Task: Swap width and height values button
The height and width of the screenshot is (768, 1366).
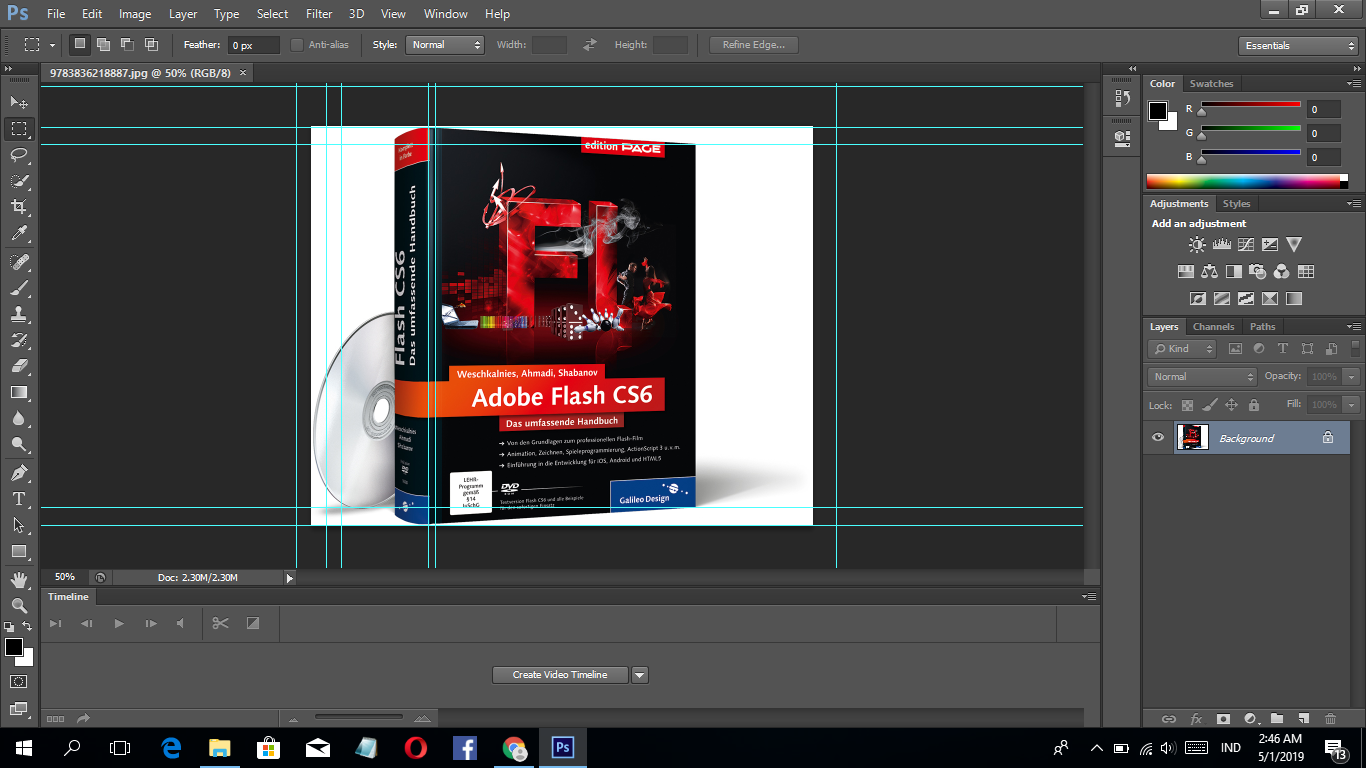Action: (x=590, y=45)
